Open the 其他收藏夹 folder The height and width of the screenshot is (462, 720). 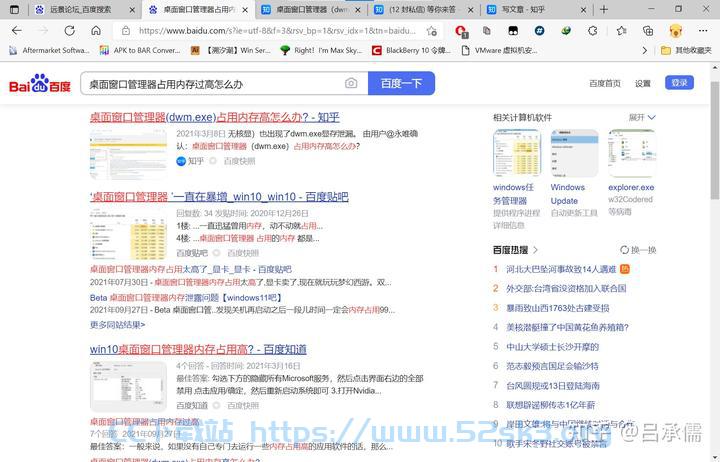tap(686, 51)
